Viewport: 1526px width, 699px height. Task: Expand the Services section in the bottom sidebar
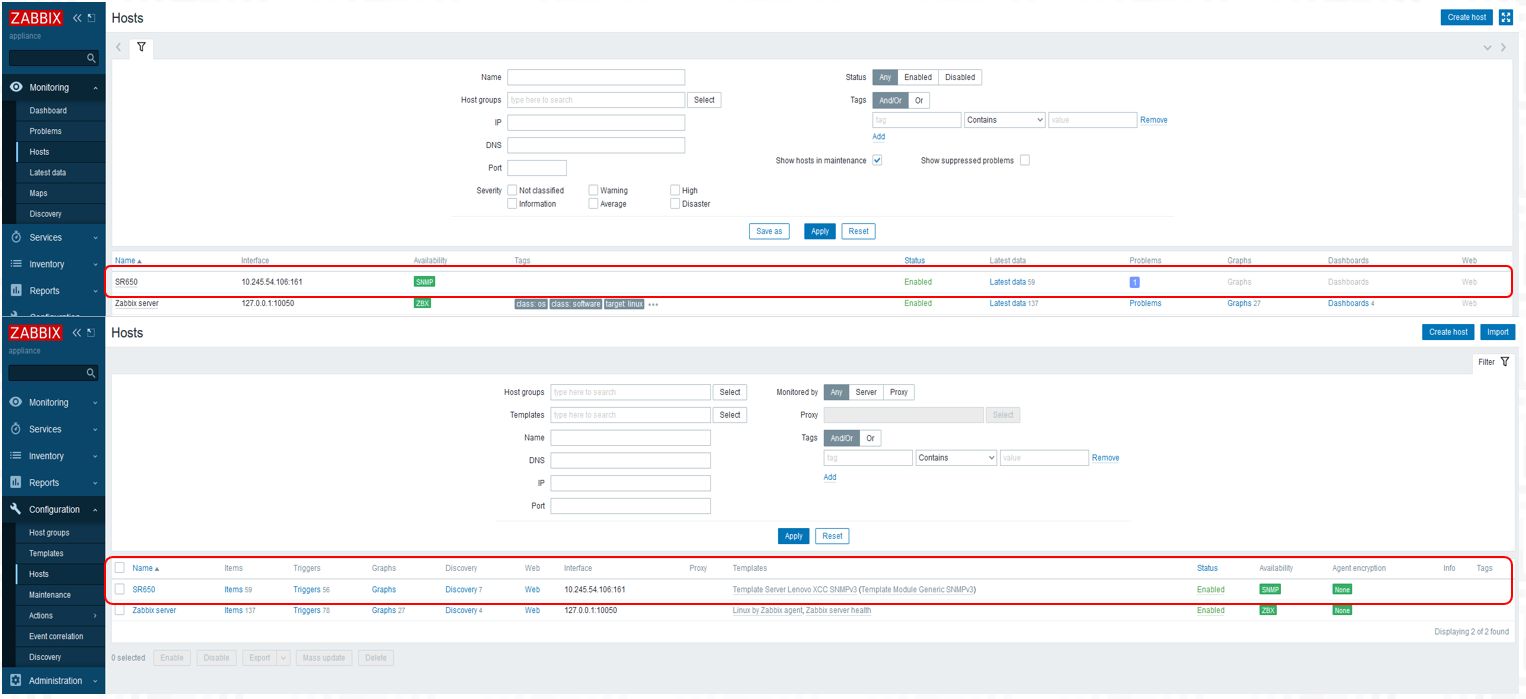point(95,430)
